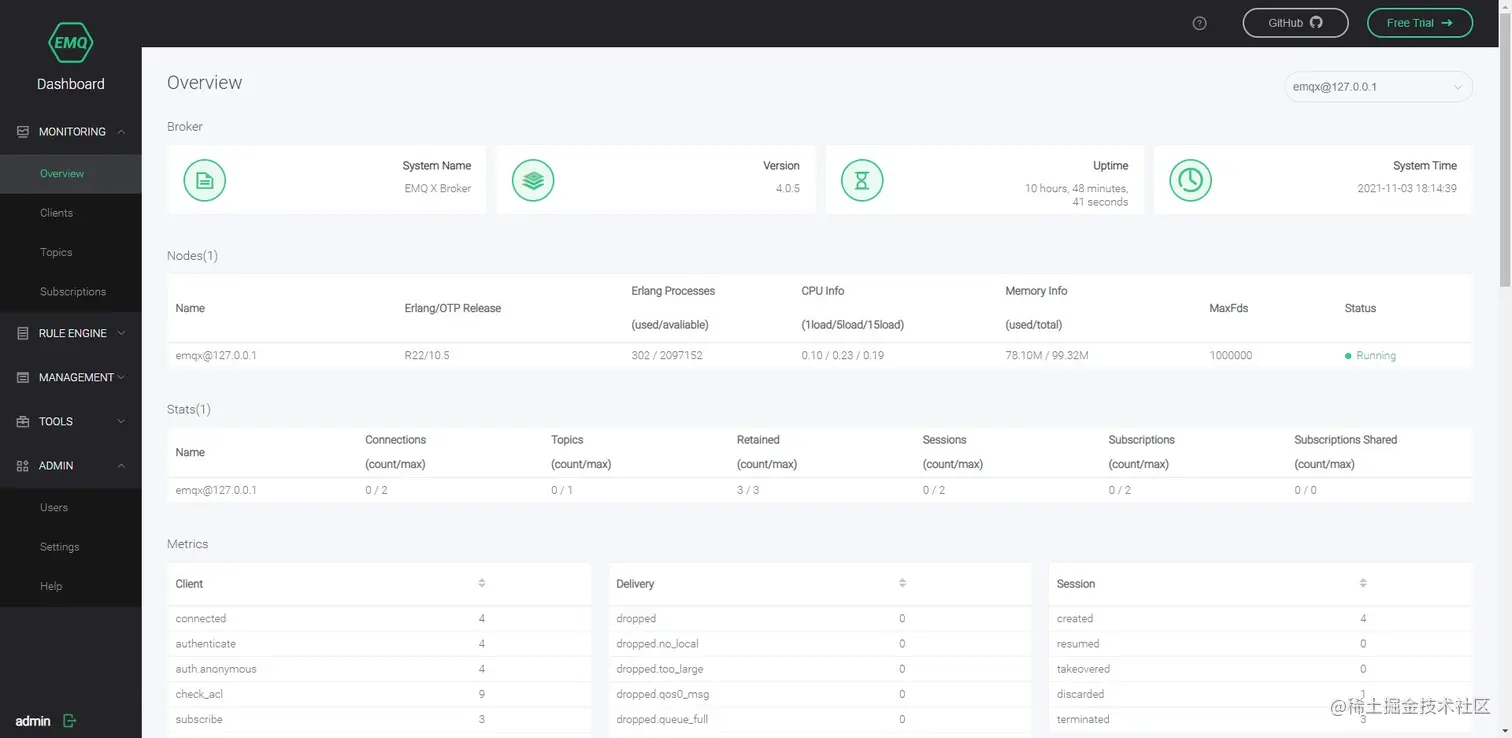The width and height of the screenshot is (1512, 738).
Task: Click the authenticate metric row
Action: (379, 644)
